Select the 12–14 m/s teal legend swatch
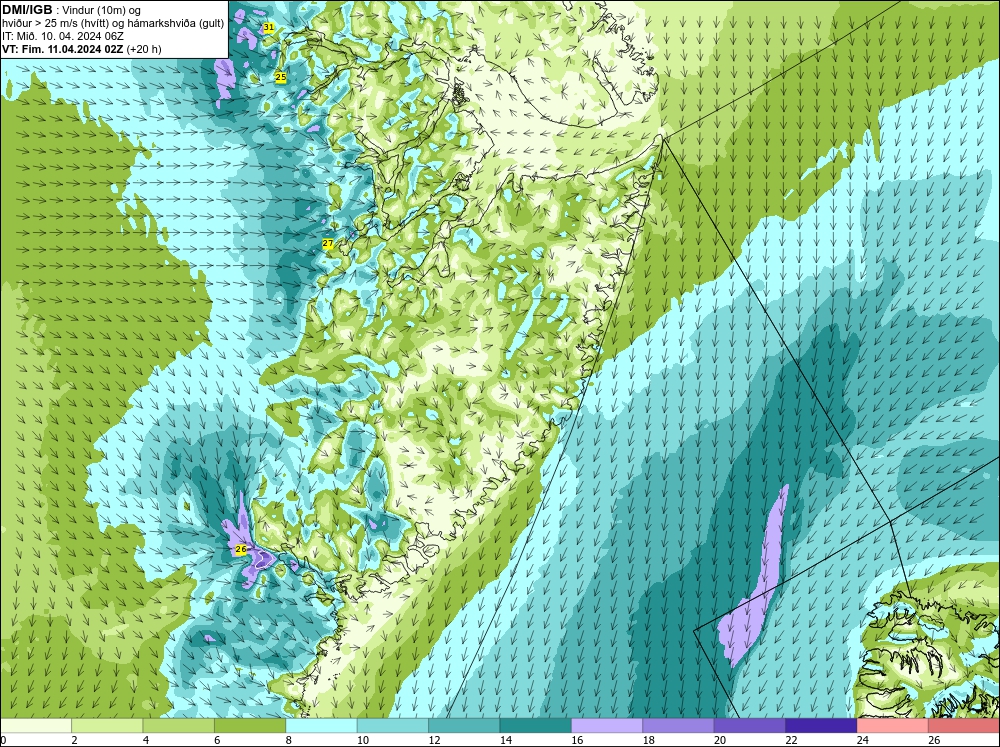This screenshot has width=1000, height=747. (x=464, y=725)
